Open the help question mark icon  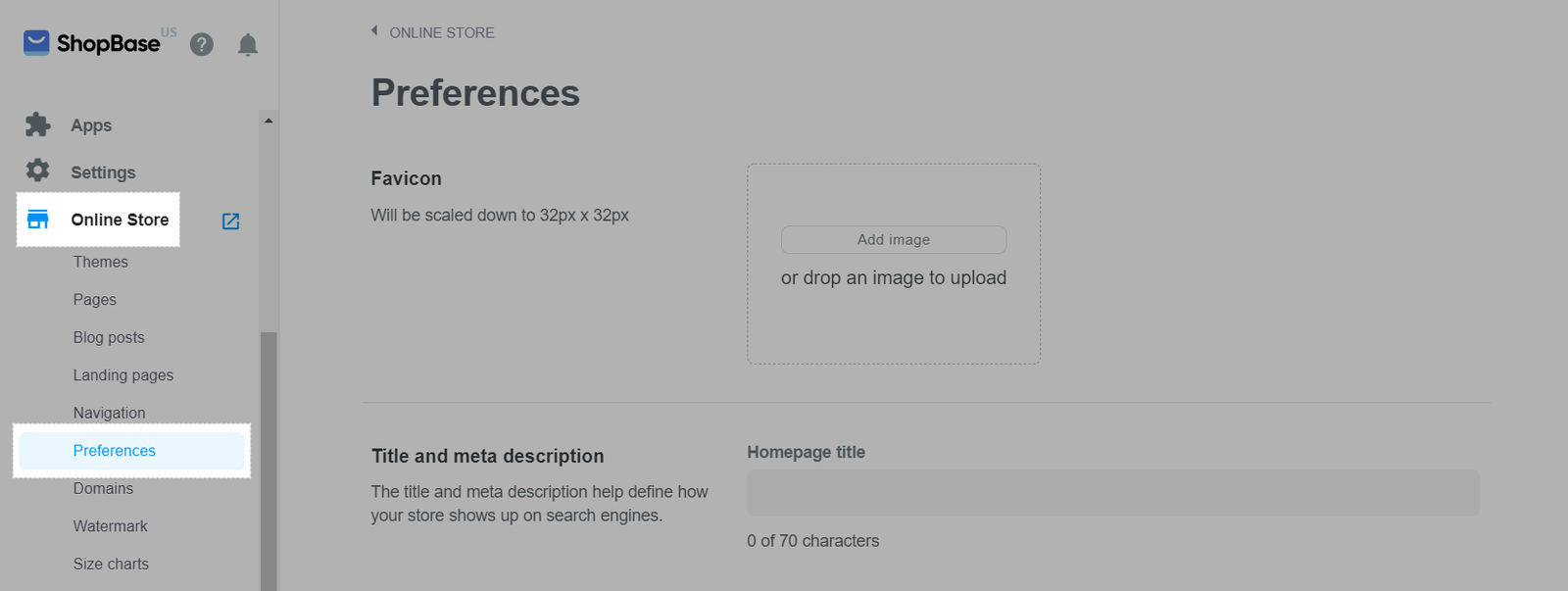pyautogui.click(x=202, y=44)
